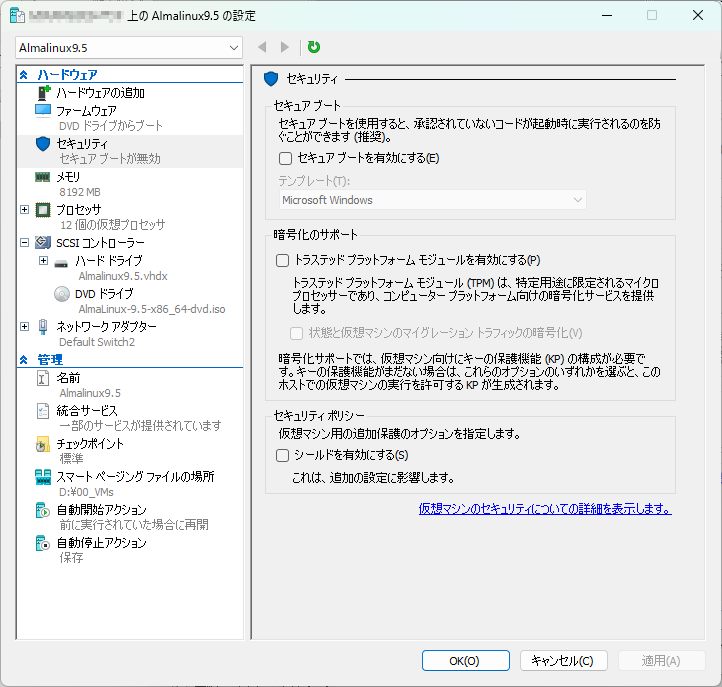722x687 pixels.
Task: Open 自動開始アクション icon
Action: click(x=43, y=511)
